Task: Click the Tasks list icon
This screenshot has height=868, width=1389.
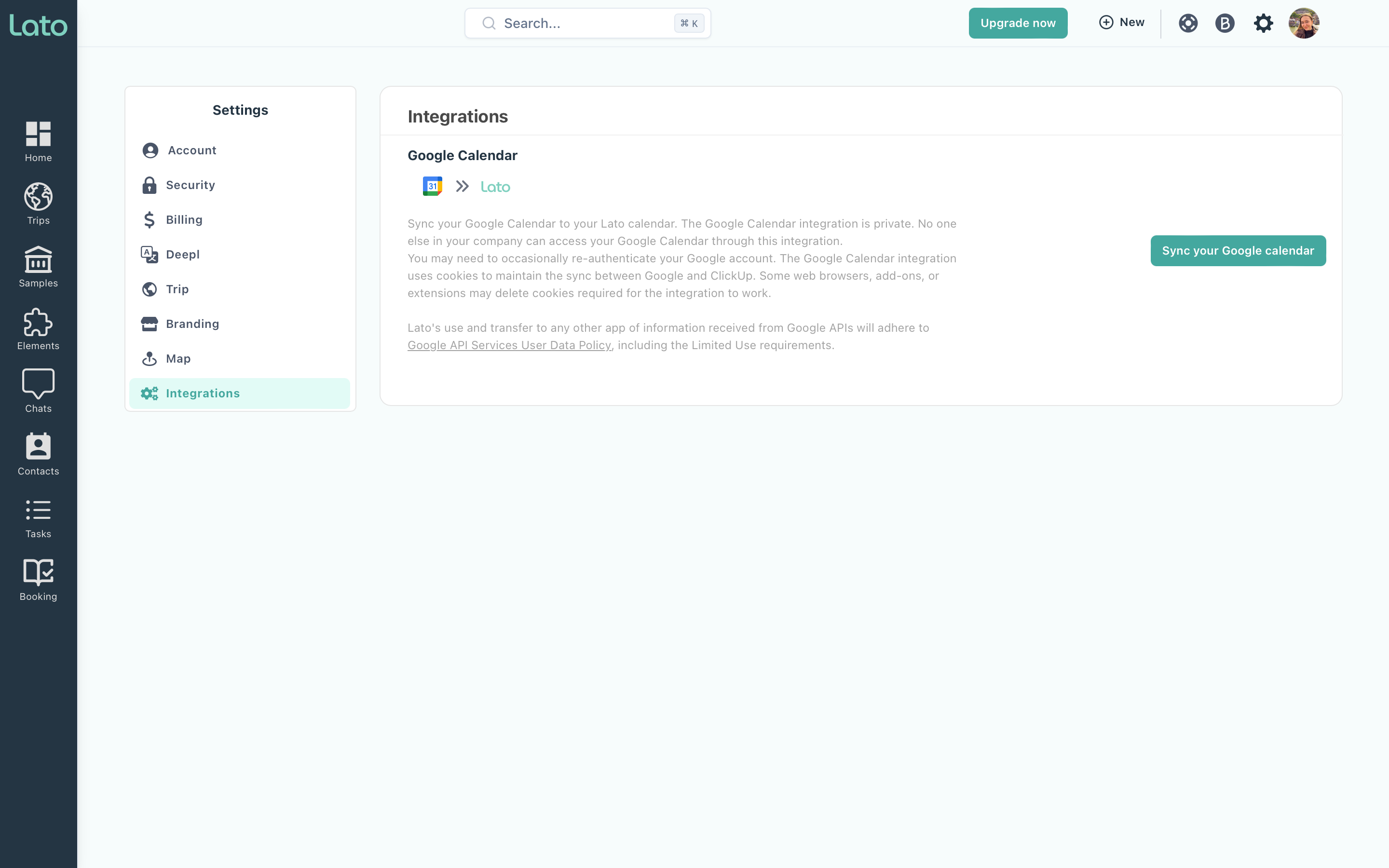Action: pyautogui.click(x=37, y=510)
